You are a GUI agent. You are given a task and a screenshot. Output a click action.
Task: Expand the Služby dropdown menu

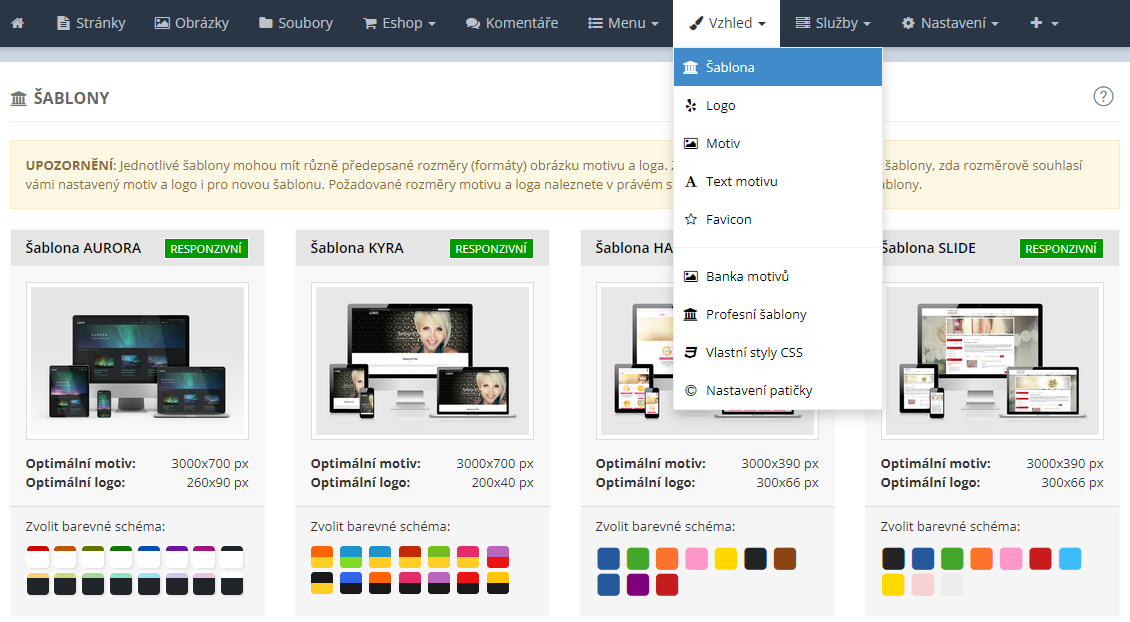click(833, 23)
